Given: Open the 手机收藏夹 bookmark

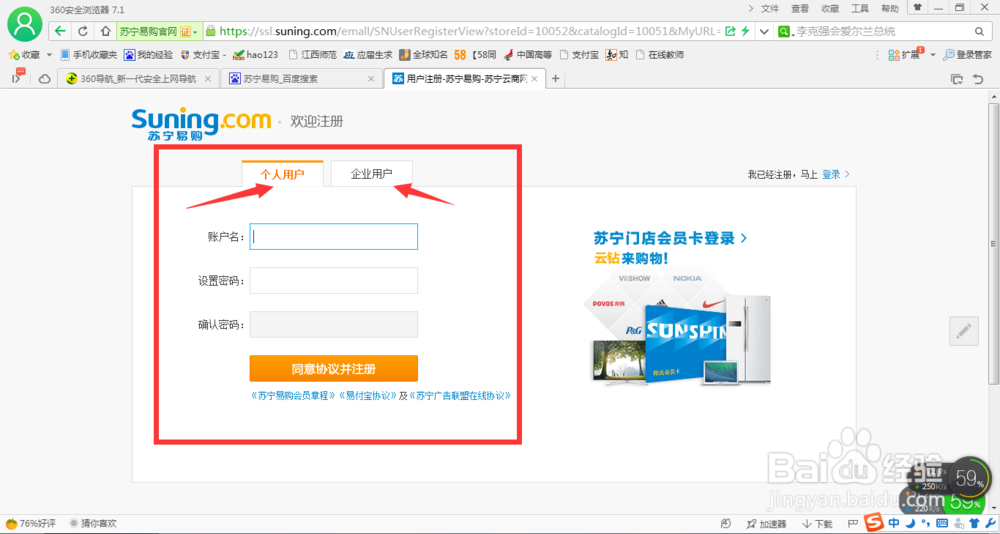Looking at the screenshot, I should (x=89, y=55).
